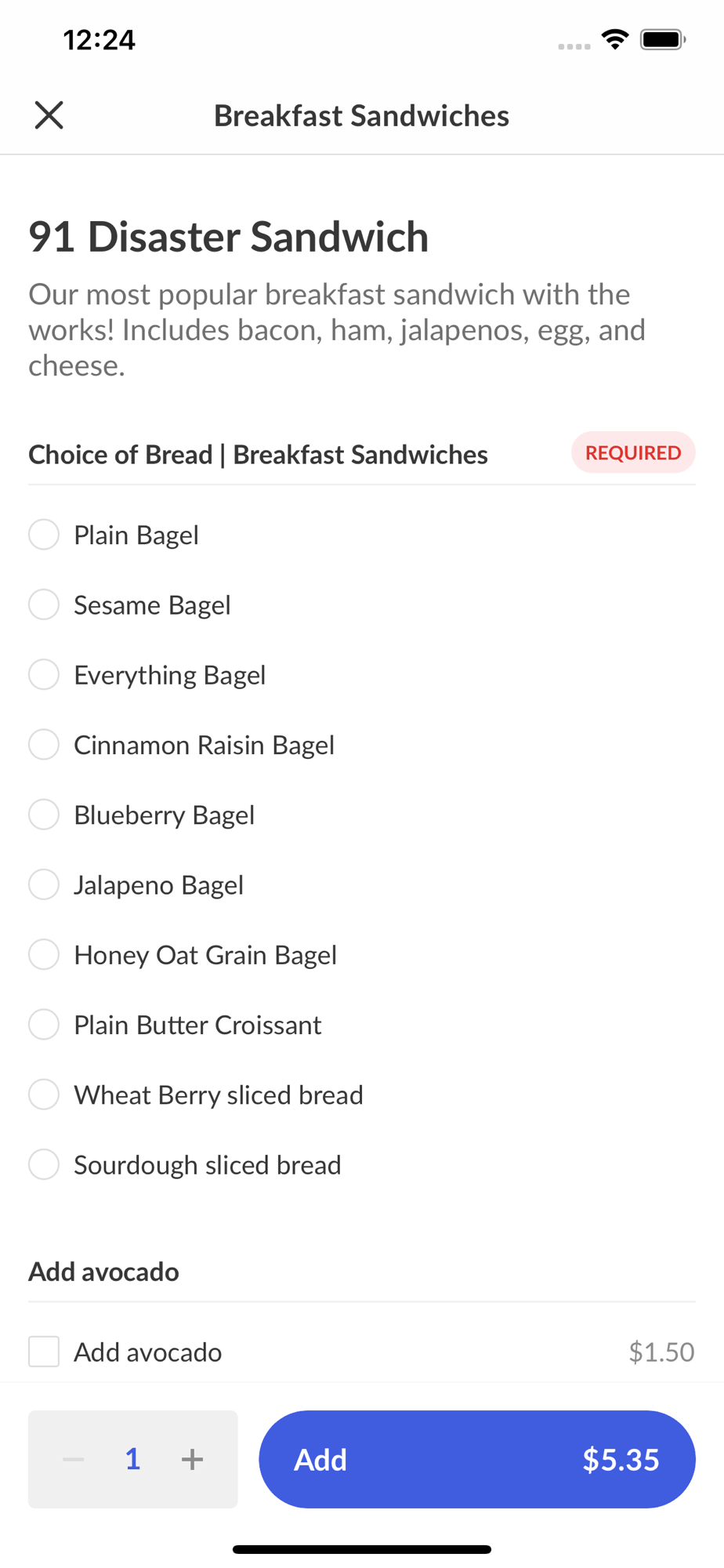Choose Sesame Bagel as bread
This screenshot has width=724, height=1568.
pos(44,604)
